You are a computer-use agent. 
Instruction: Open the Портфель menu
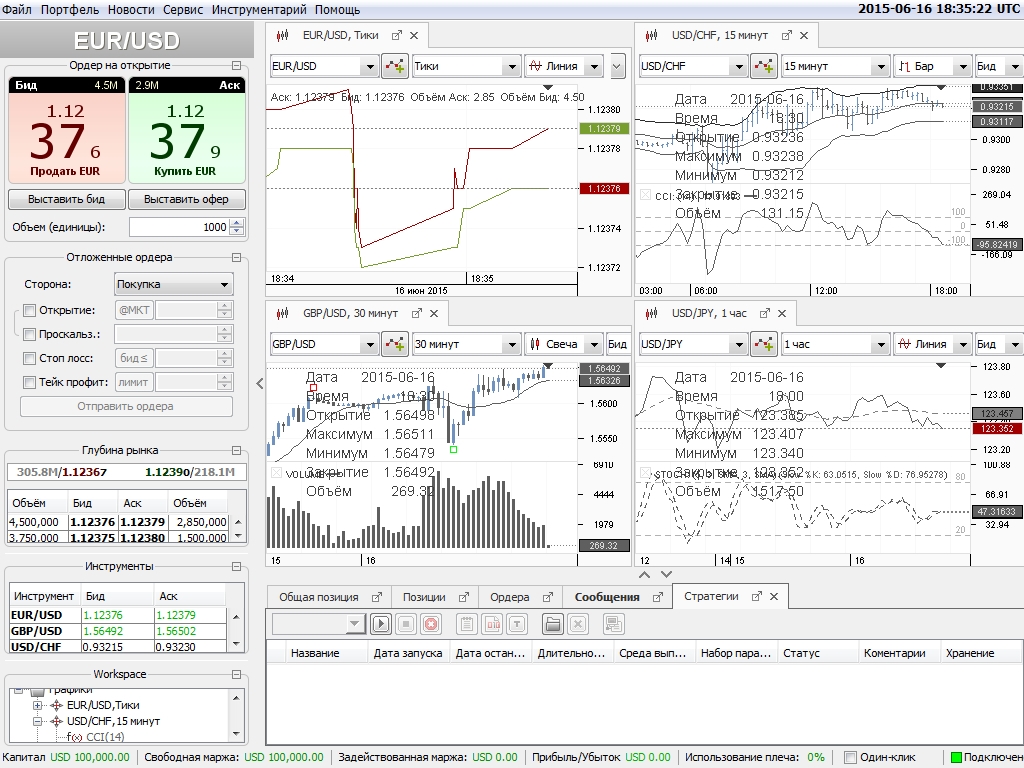point(70,9)
